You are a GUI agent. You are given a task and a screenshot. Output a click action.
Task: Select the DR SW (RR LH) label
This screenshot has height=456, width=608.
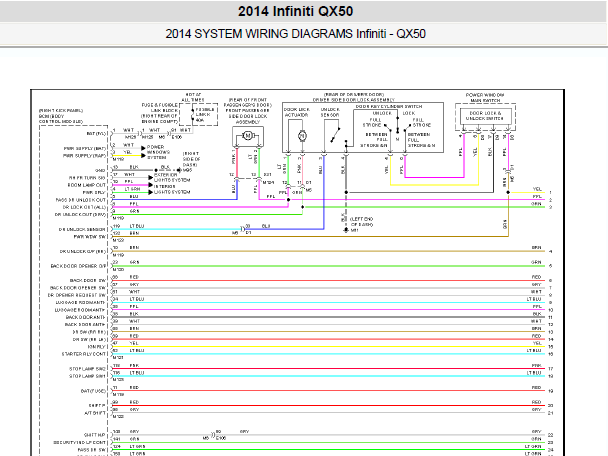coord(89,340)
